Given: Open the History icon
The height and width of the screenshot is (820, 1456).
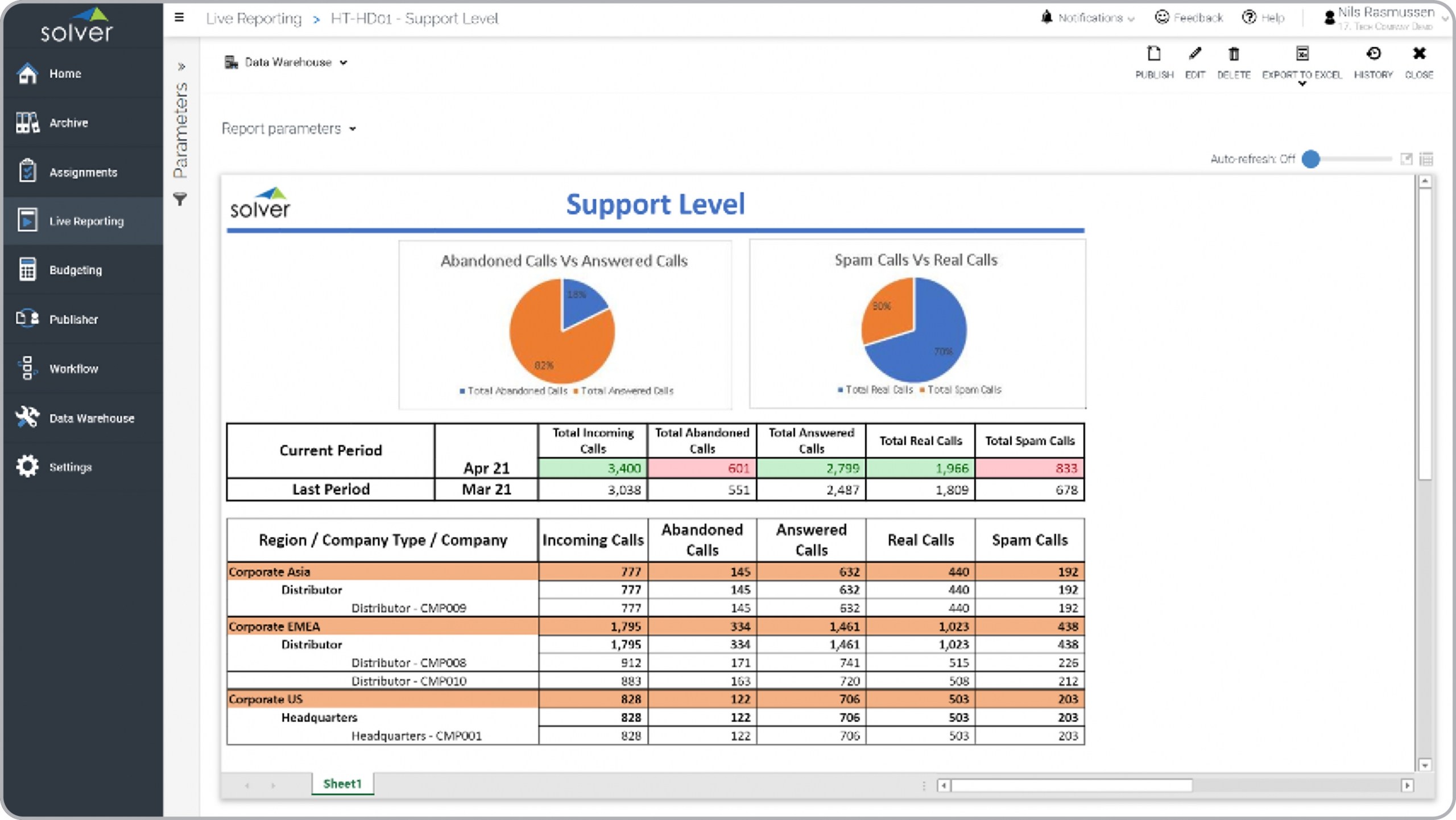Looking at the screenshot, I should 1373,55.
